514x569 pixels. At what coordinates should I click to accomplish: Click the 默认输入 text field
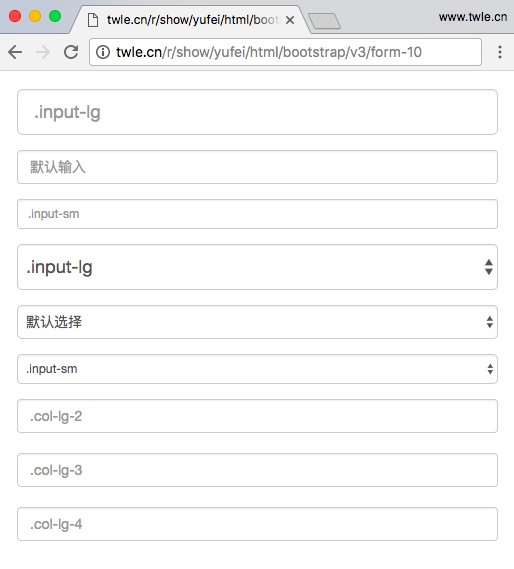click(x=257, y=167)
